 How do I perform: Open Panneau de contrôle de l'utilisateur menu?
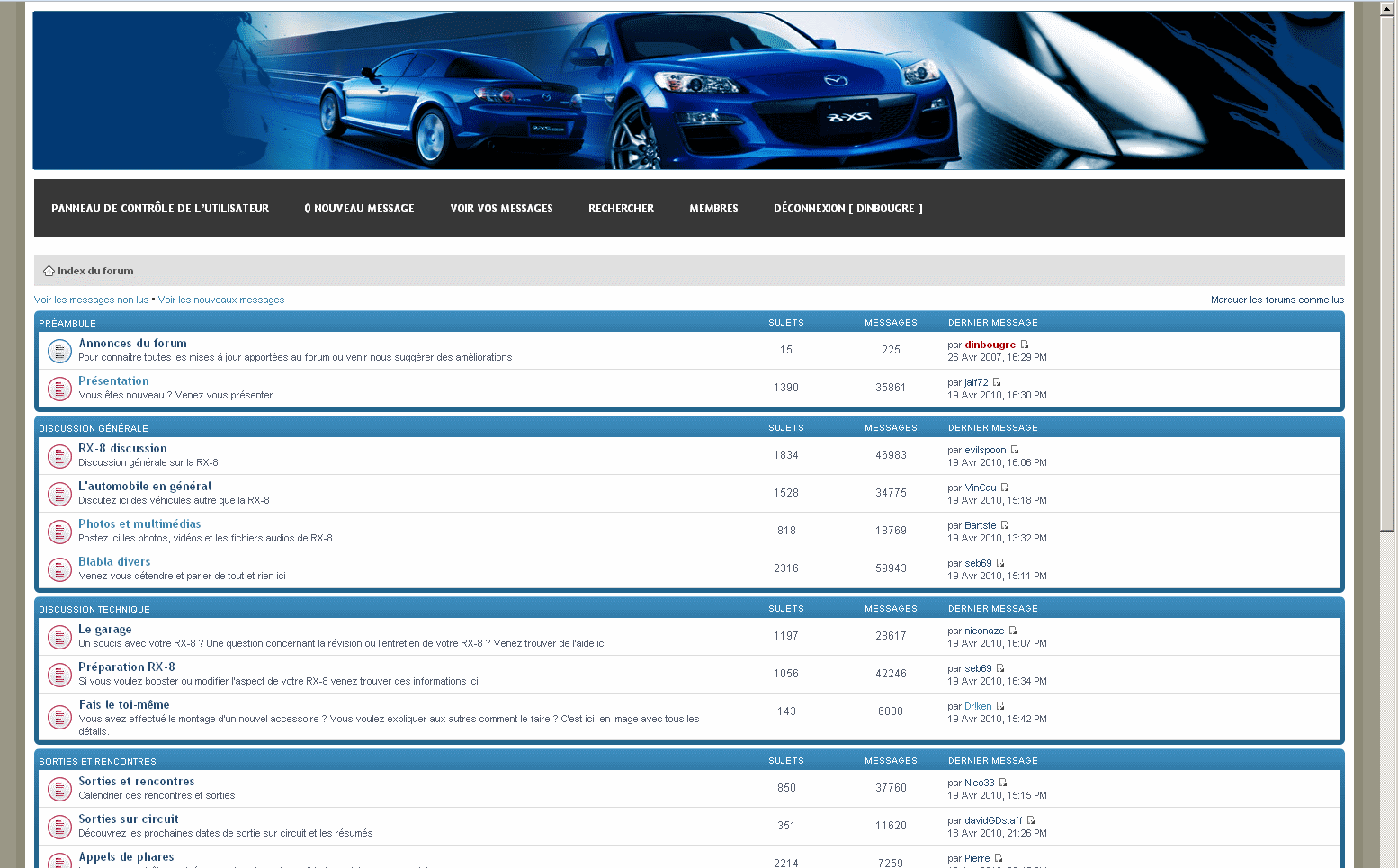coord(160,209)
